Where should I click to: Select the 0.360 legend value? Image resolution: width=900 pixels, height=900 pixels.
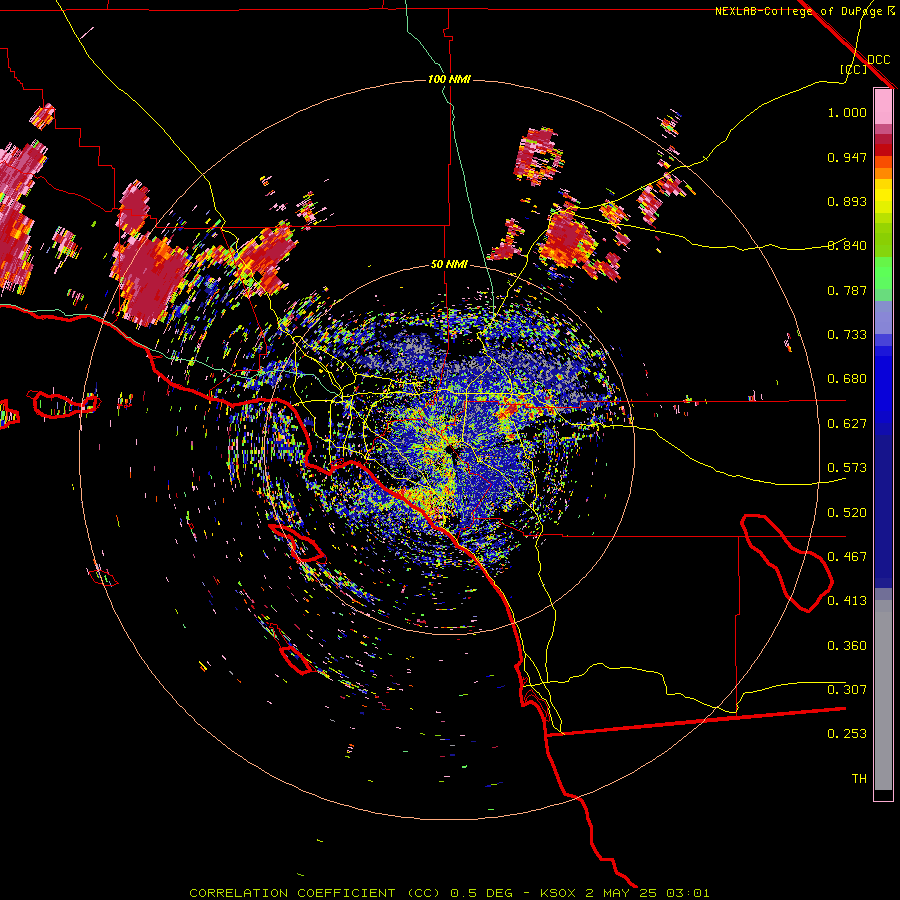point(847,646)
